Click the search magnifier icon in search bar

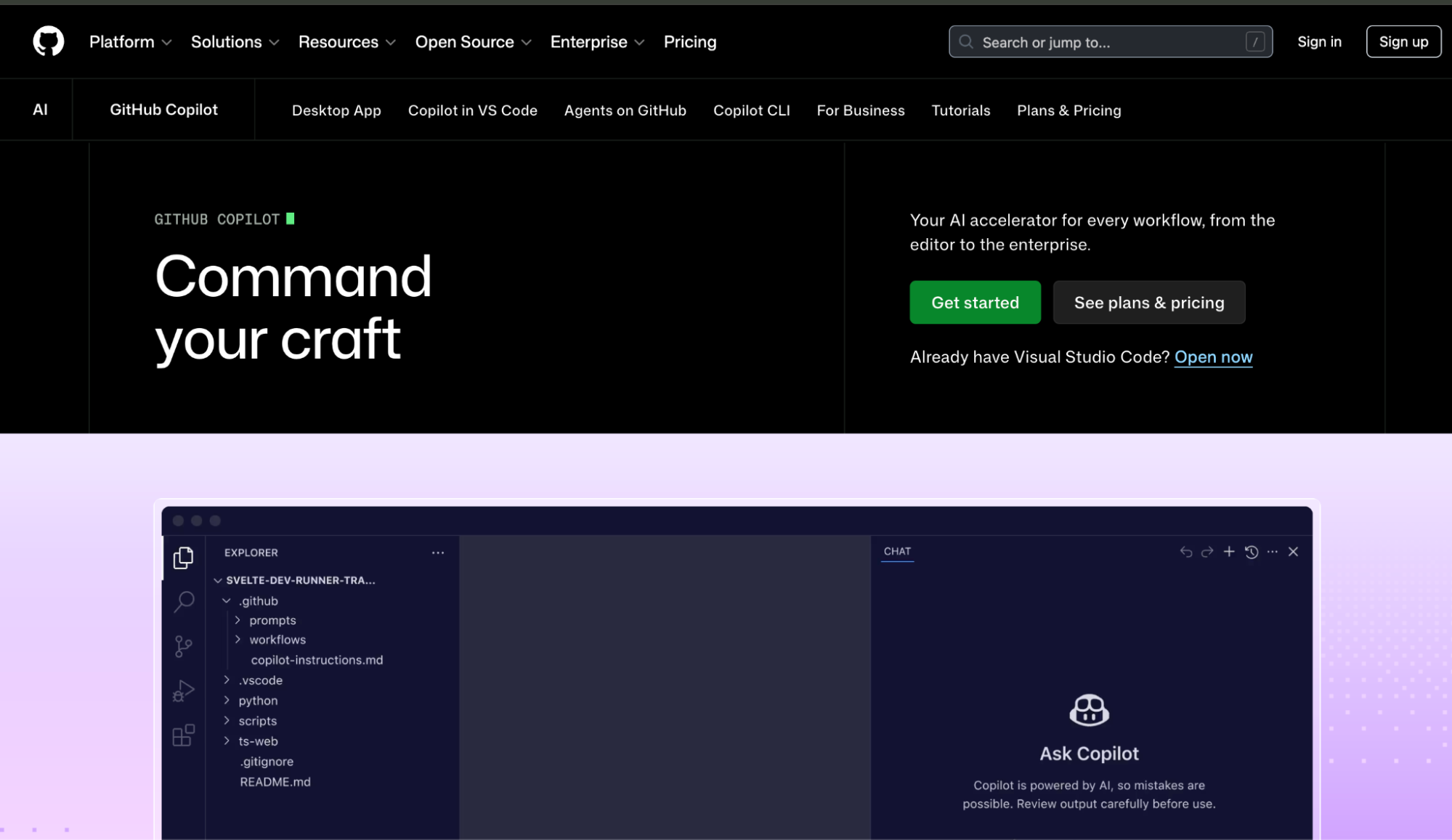coord(966,42)
